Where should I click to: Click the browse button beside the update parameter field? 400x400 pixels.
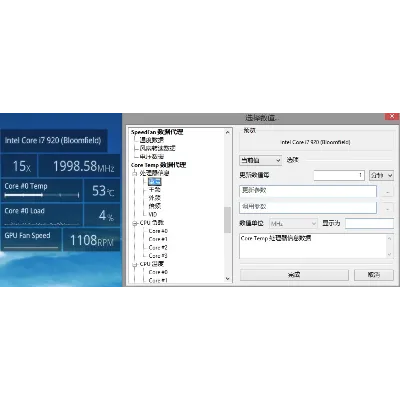tap(387, 192)
